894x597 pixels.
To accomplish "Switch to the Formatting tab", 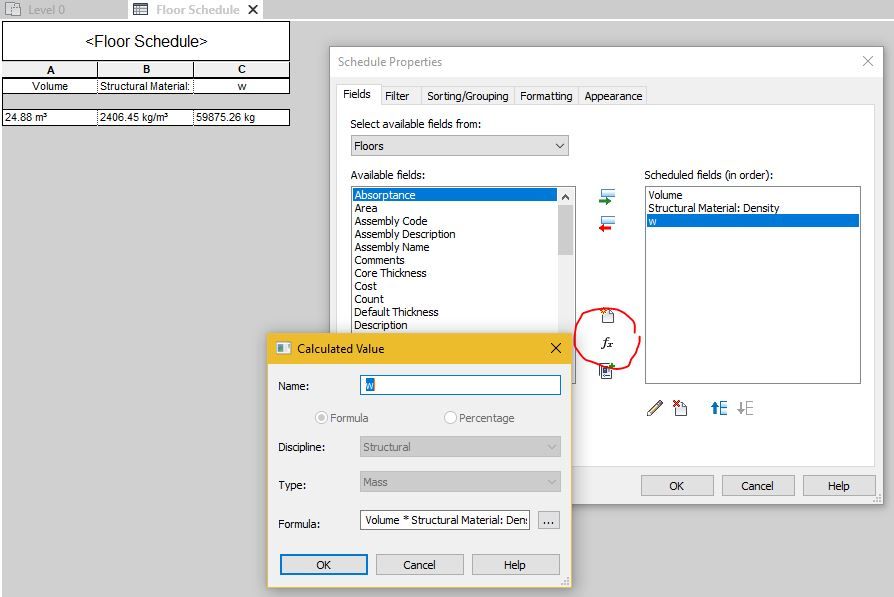I will point(546,96).
